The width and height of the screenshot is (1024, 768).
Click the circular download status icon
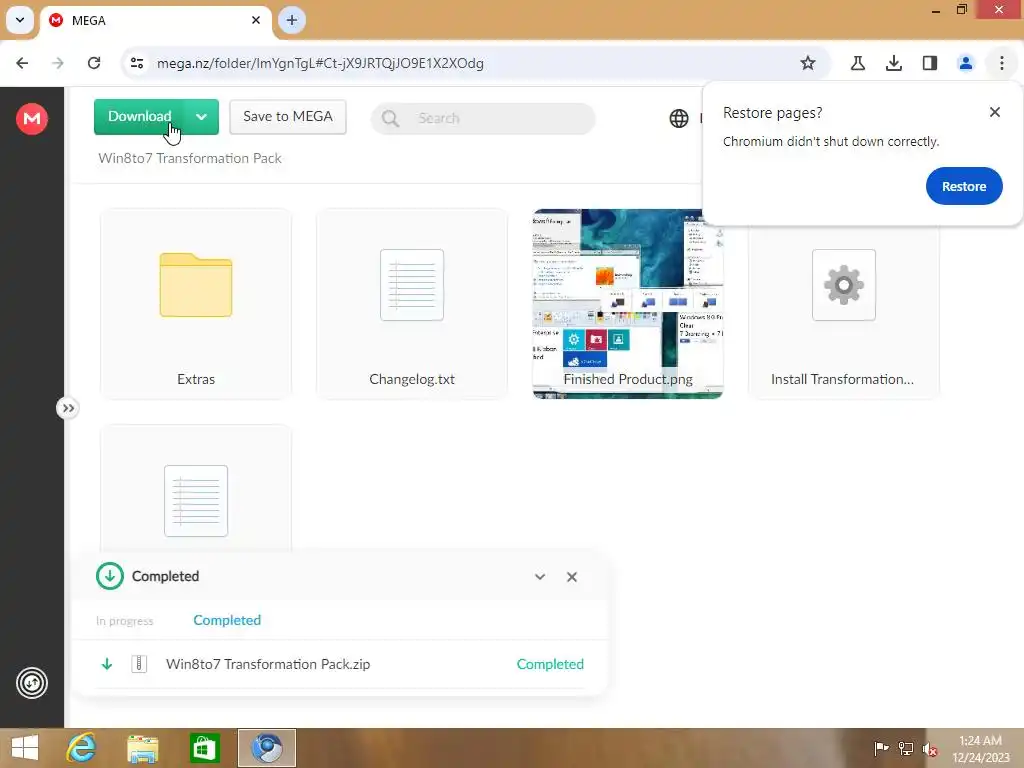point(110,576)
